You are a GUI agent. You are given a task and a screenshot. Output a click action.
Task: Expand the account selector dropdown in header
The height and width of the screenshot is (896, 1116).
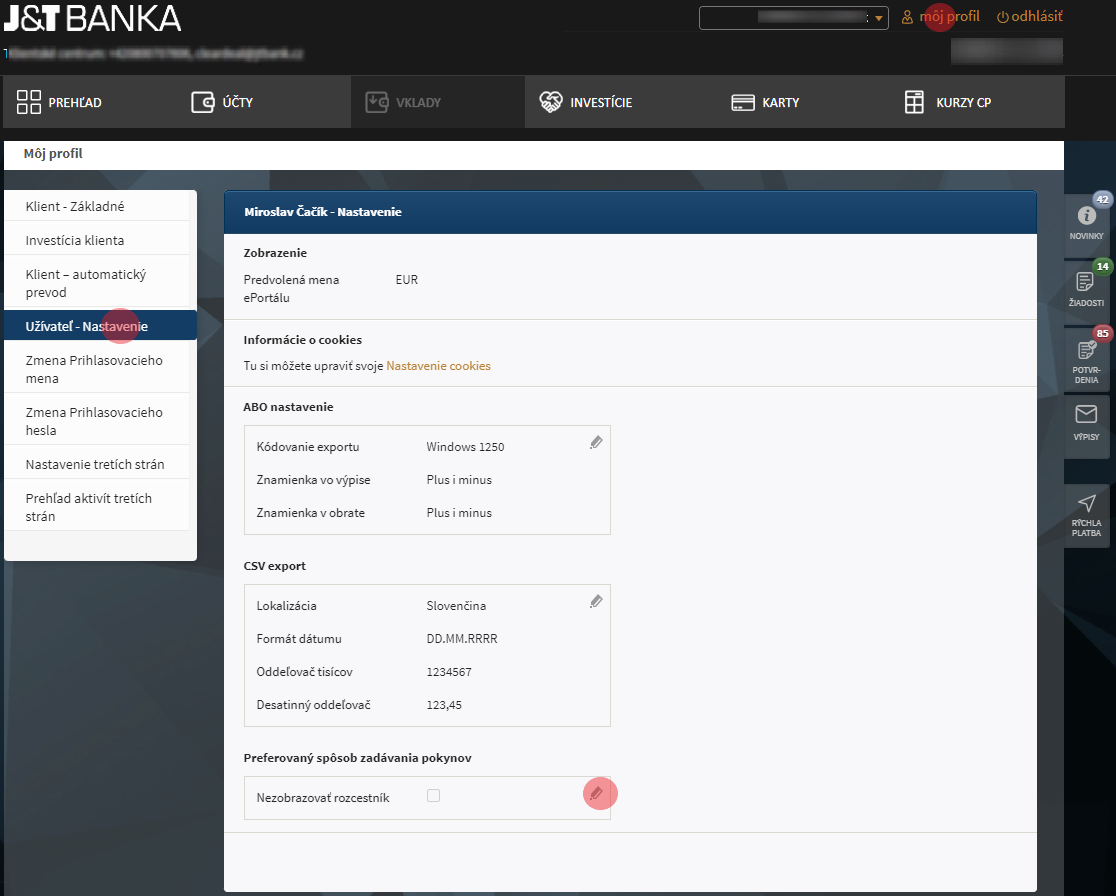coord(878,18)
